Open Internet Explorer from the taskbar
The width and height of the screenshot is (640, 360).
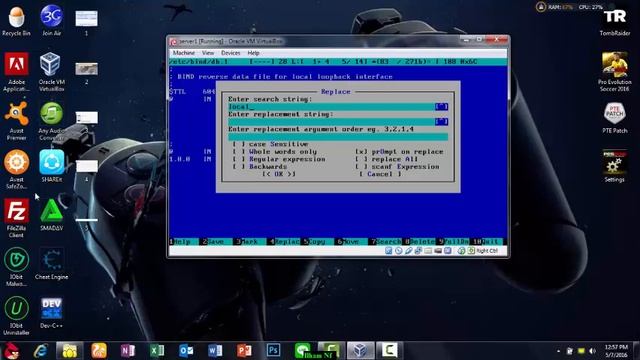coord(40,351)
